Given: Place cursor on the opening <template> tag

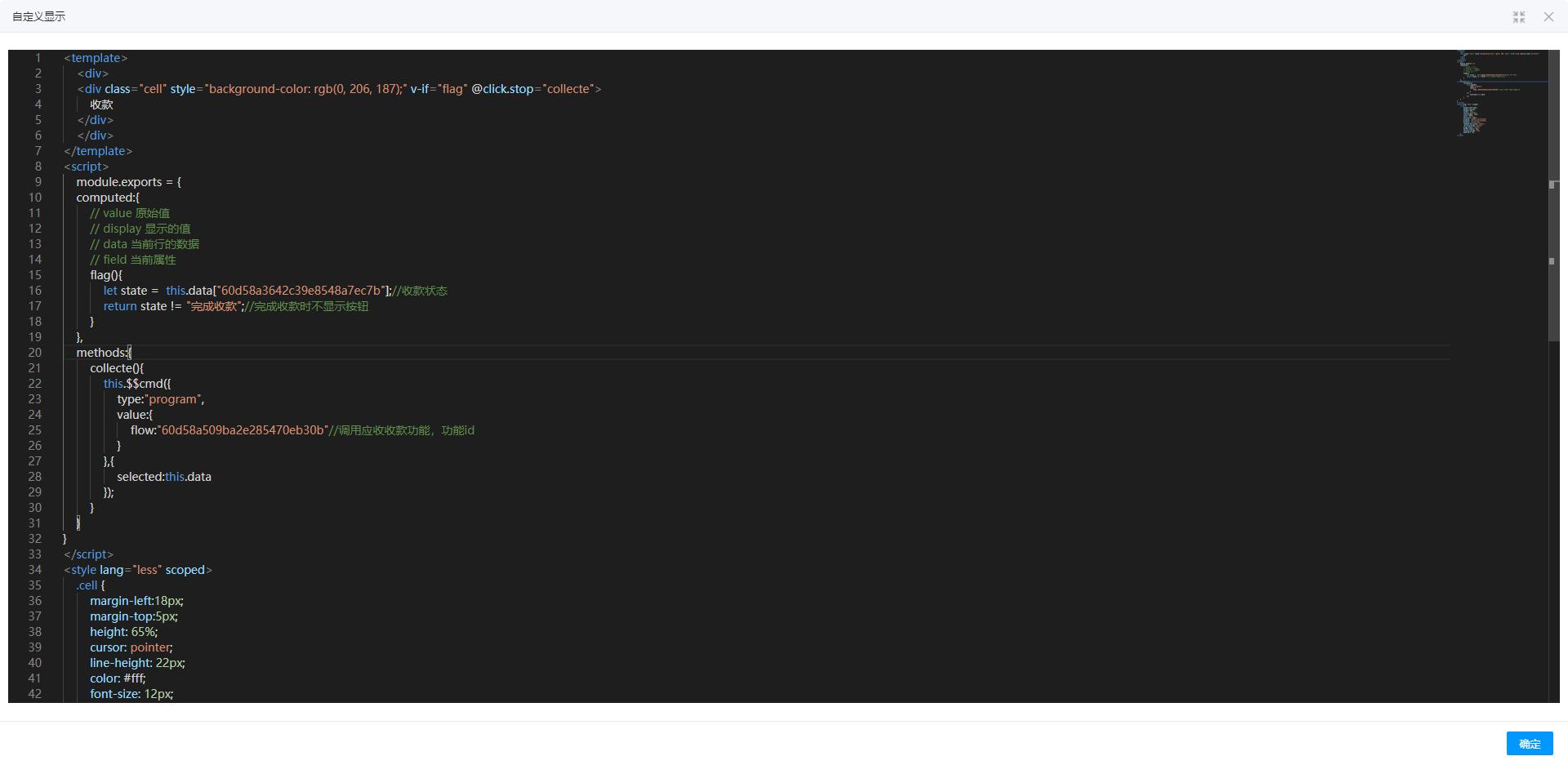Looking at the screenshot, I should coord(96,58).
